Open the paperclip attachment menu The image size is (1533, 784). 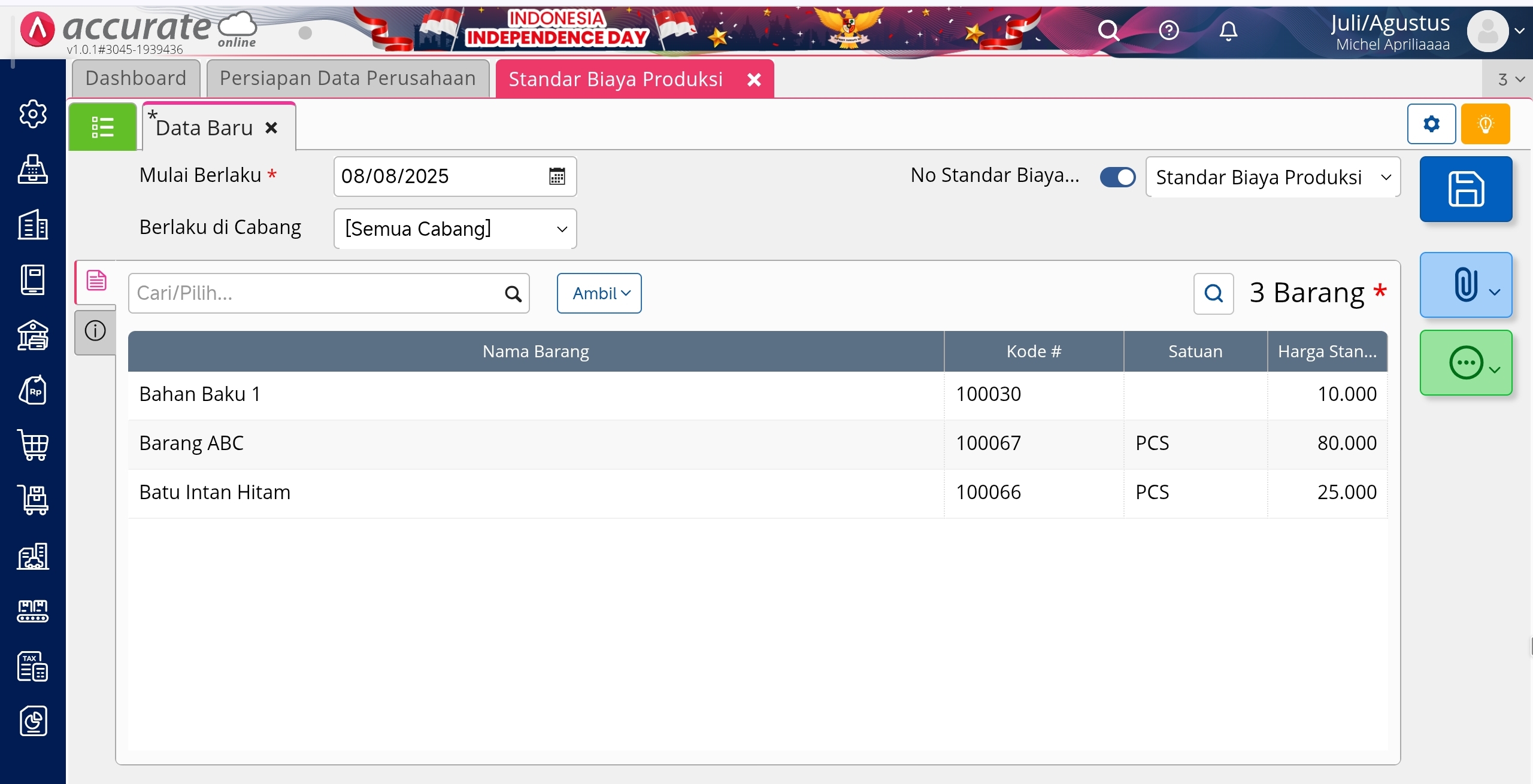click(1465, 285)
